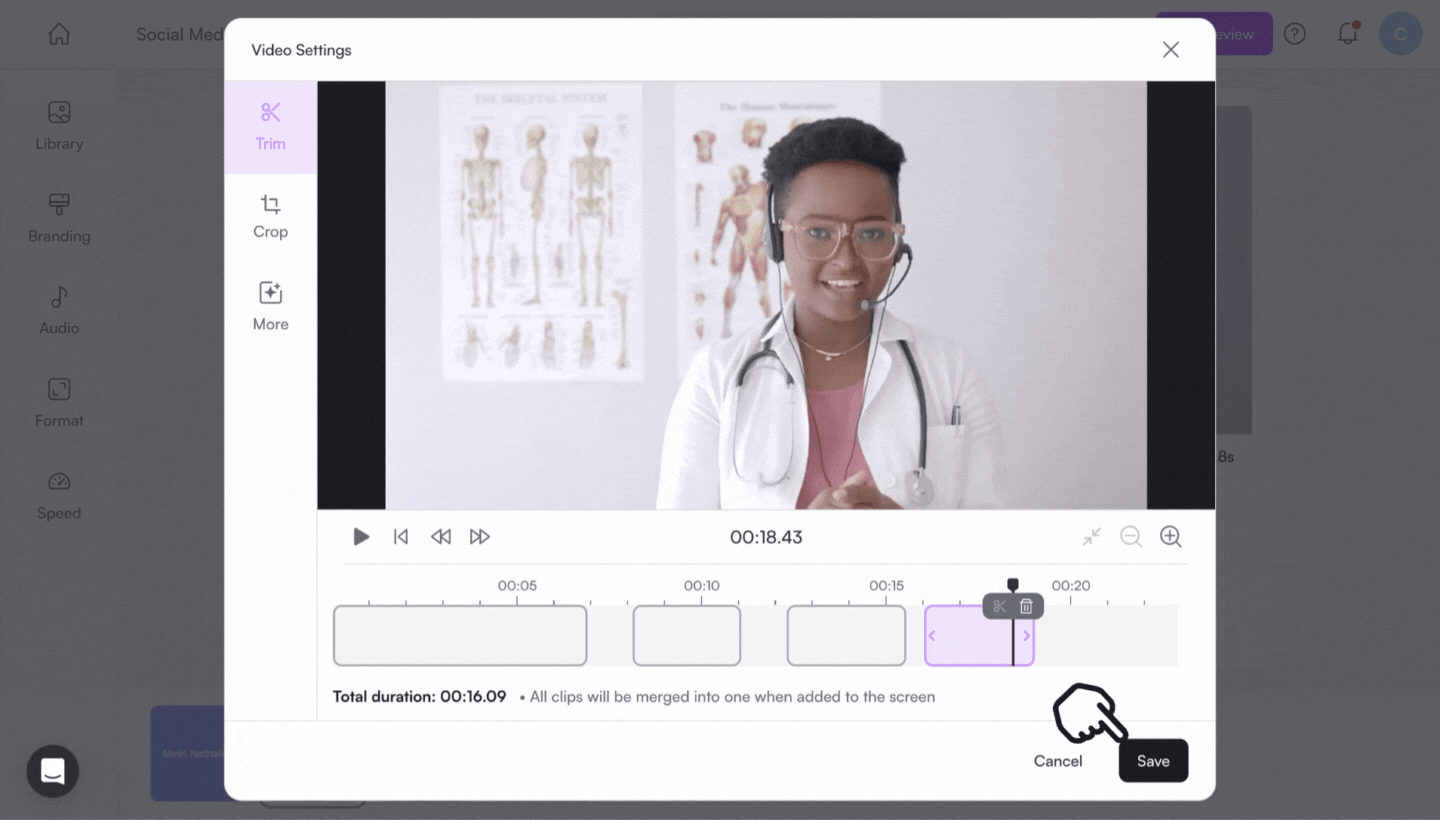Open the chat support widget
This screenshot has width=1440, height=820.
point(53,771)
